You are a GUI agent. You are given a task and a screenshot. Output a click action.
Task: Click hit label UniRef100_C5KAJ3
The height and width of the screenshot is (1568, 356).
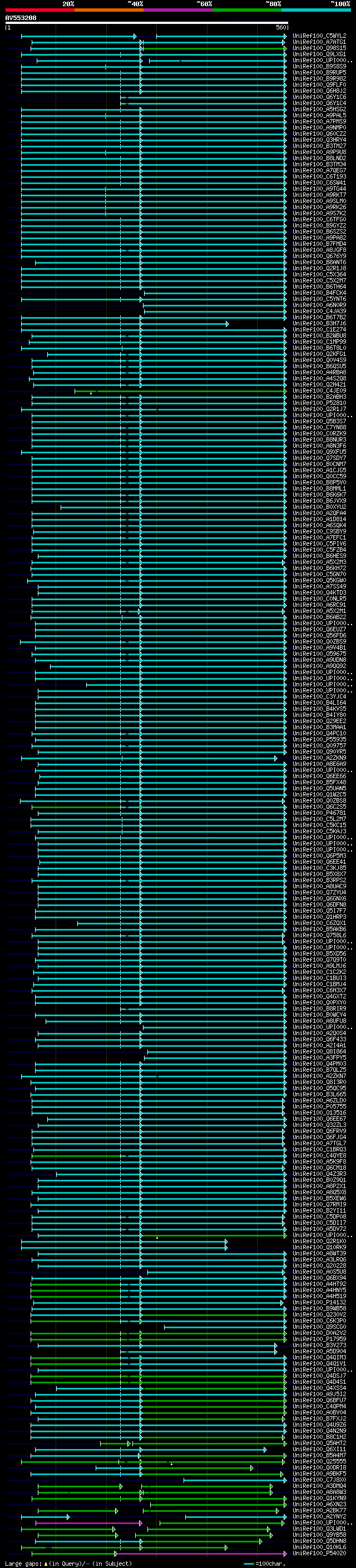click(319, 831)
